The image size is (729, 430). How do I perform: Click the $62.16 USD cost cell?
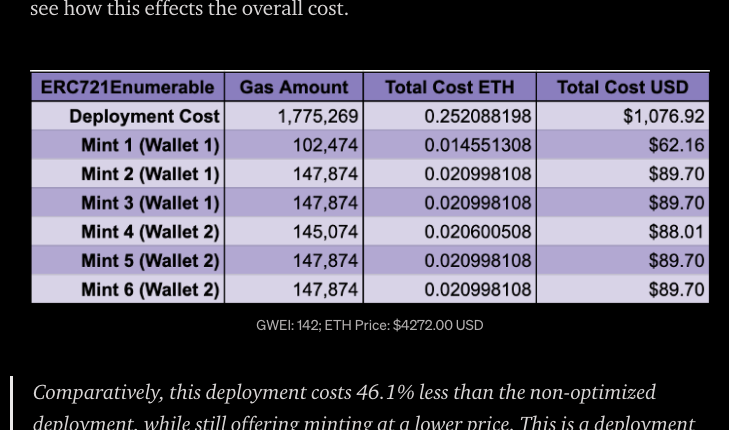click(676, 145)
